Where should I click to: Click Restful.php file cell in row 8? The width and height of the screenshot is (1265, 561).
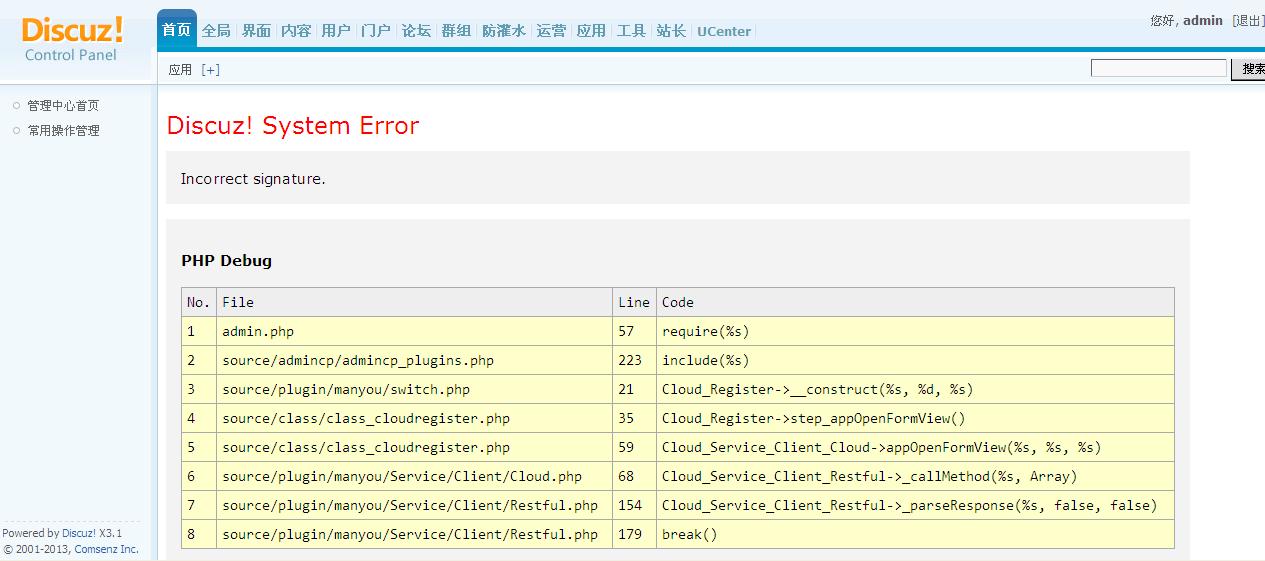414,534
